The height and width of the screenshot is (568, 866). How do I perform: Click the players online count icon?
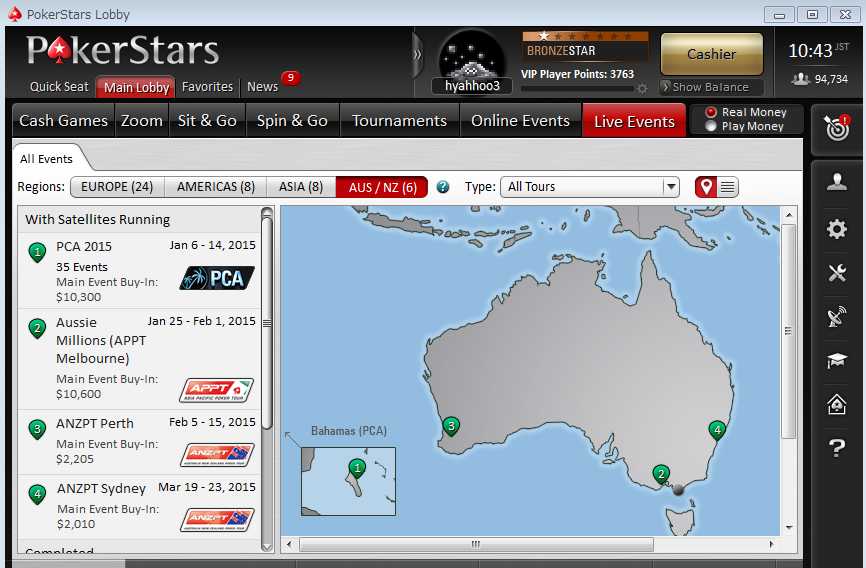tap(800, 79)
